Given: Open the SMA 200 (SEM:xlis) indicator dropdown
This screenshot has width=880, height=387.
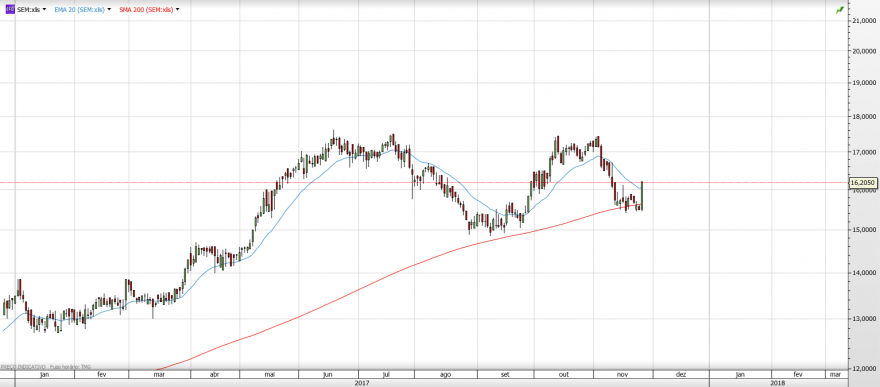Looking at the screenshot, I should tap(177, 10).
